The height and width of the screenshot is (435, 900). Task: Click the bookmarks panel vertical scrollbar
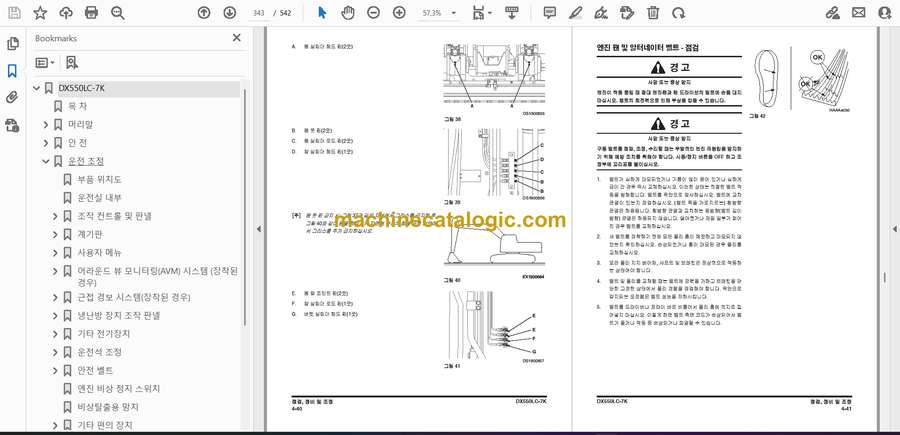click(x=246, y=207)
